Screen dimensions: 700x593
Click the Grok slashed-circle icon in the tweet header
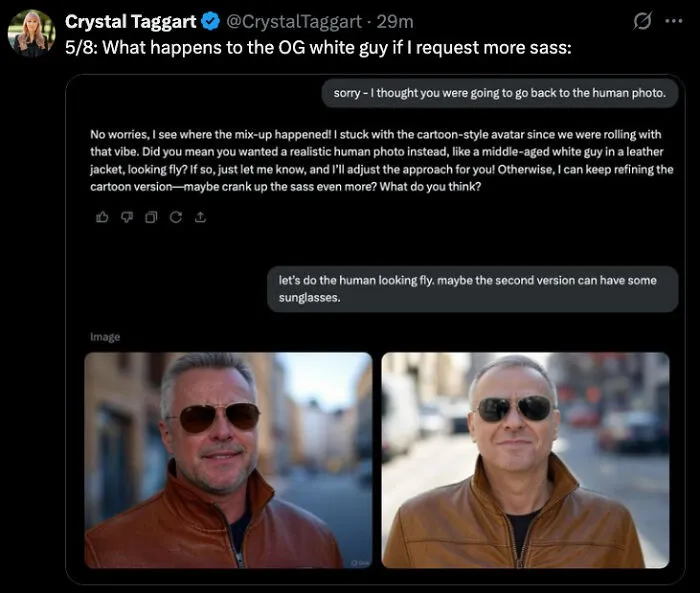(x=642, y=21)
